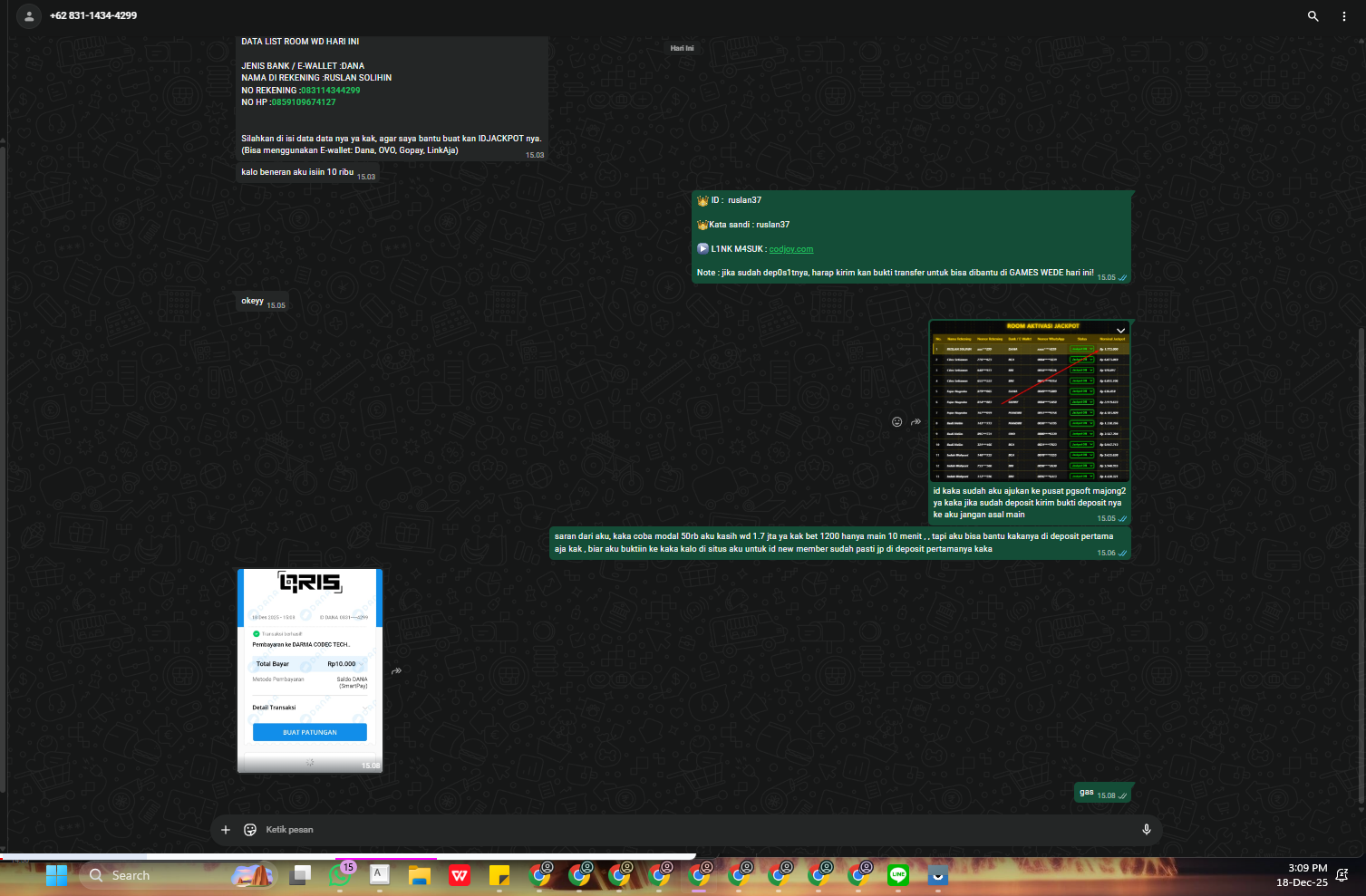Screen dimensions: 1366x896
Task: Open the three-dot chat menu
Action: pos(1344,16)
